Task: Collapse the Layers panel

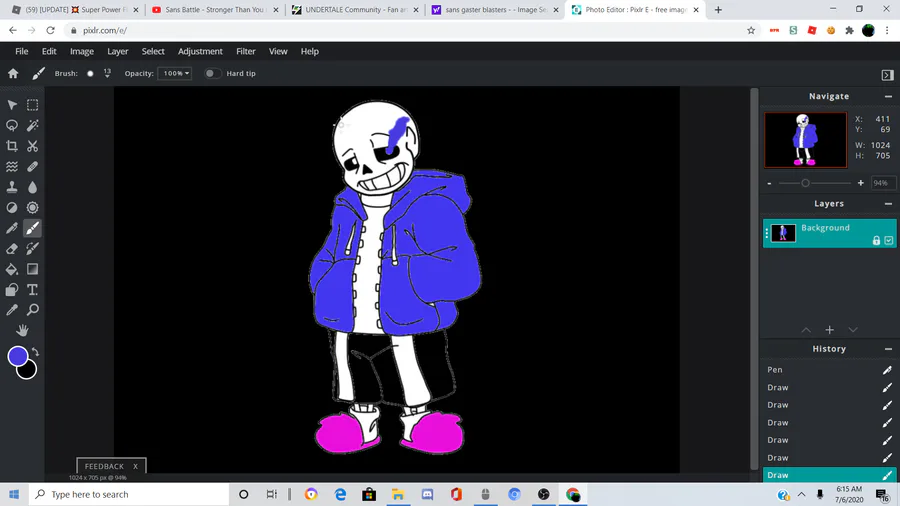Action: coord(888,204)
